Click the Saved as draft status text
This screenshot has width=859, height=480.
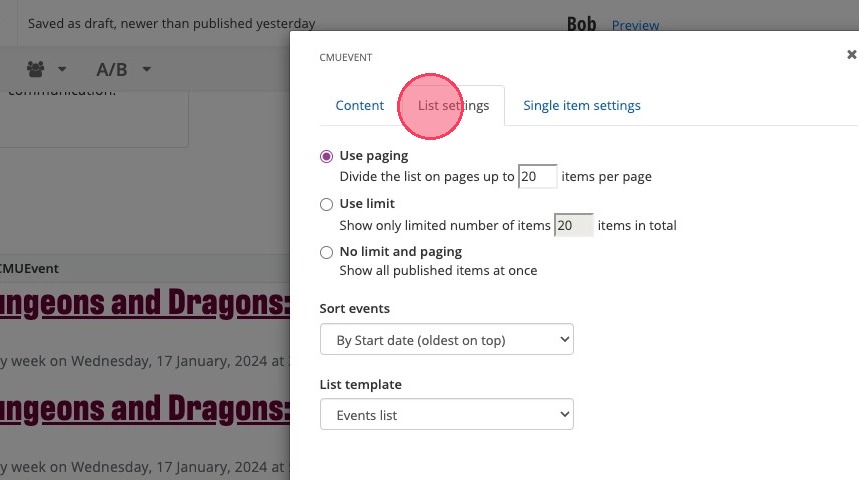(x=171, y=23)
